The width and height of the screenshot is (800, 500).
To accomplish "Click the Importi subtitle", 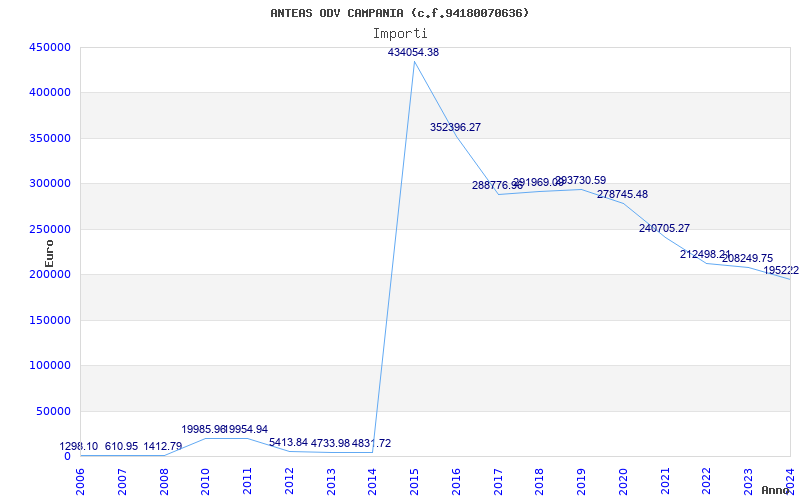I will 400,34.
